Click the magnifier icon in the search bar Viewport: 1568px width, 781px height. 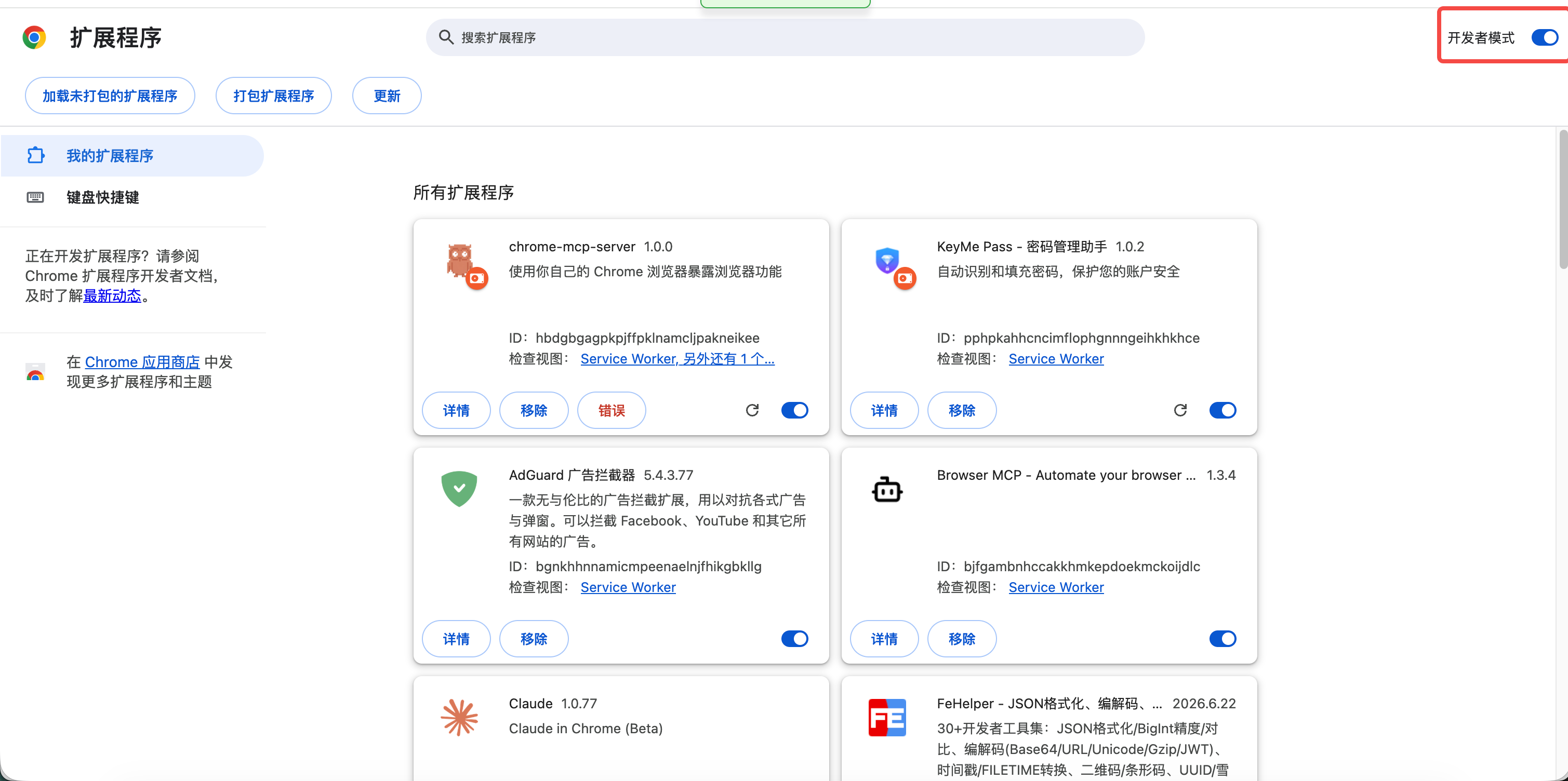tap(446, 37)
